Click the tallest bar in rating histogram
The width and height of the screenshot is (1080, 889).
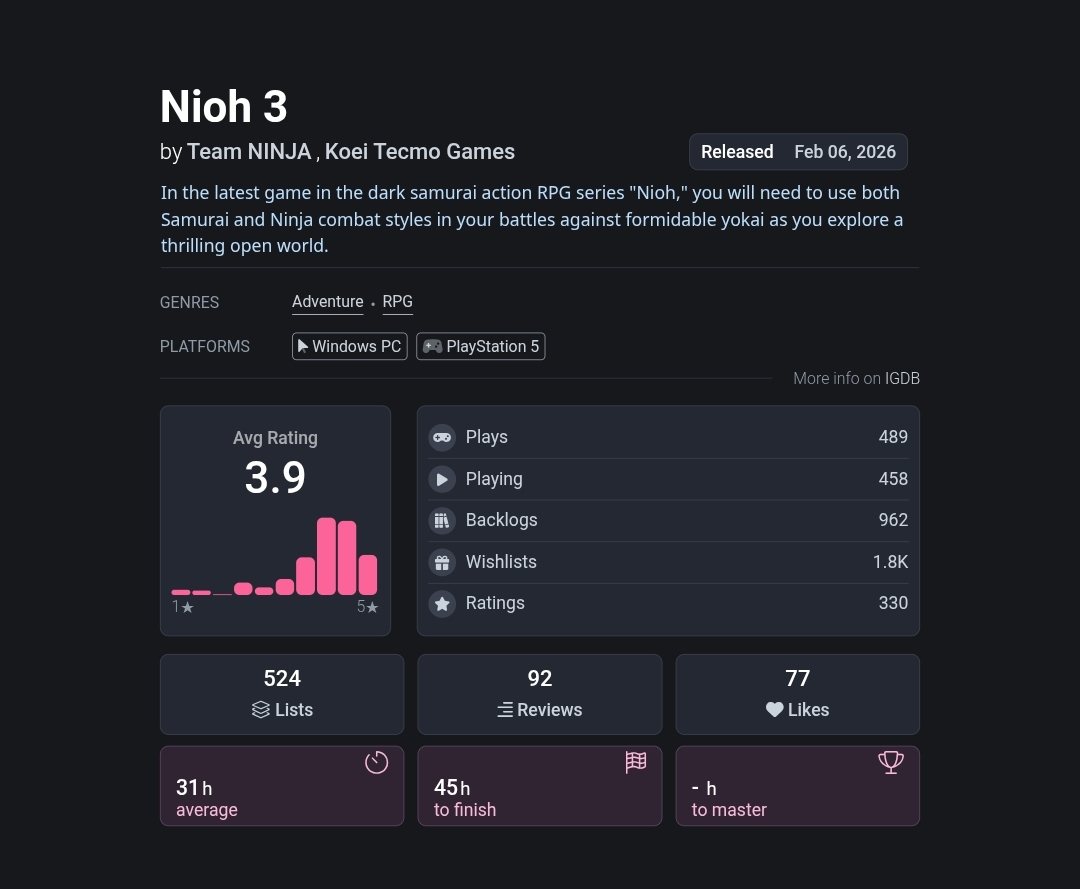pos(326,556)
